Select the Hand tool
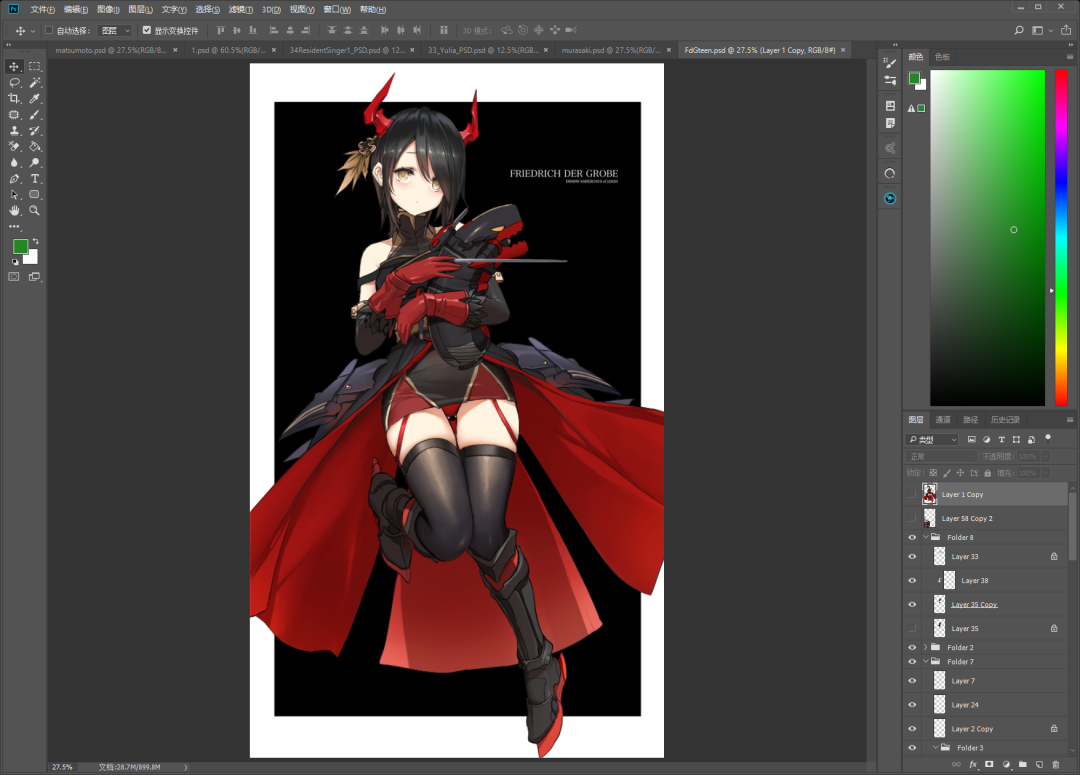The height and width of the screenshot is (775, 1080). tap(14, 211)
